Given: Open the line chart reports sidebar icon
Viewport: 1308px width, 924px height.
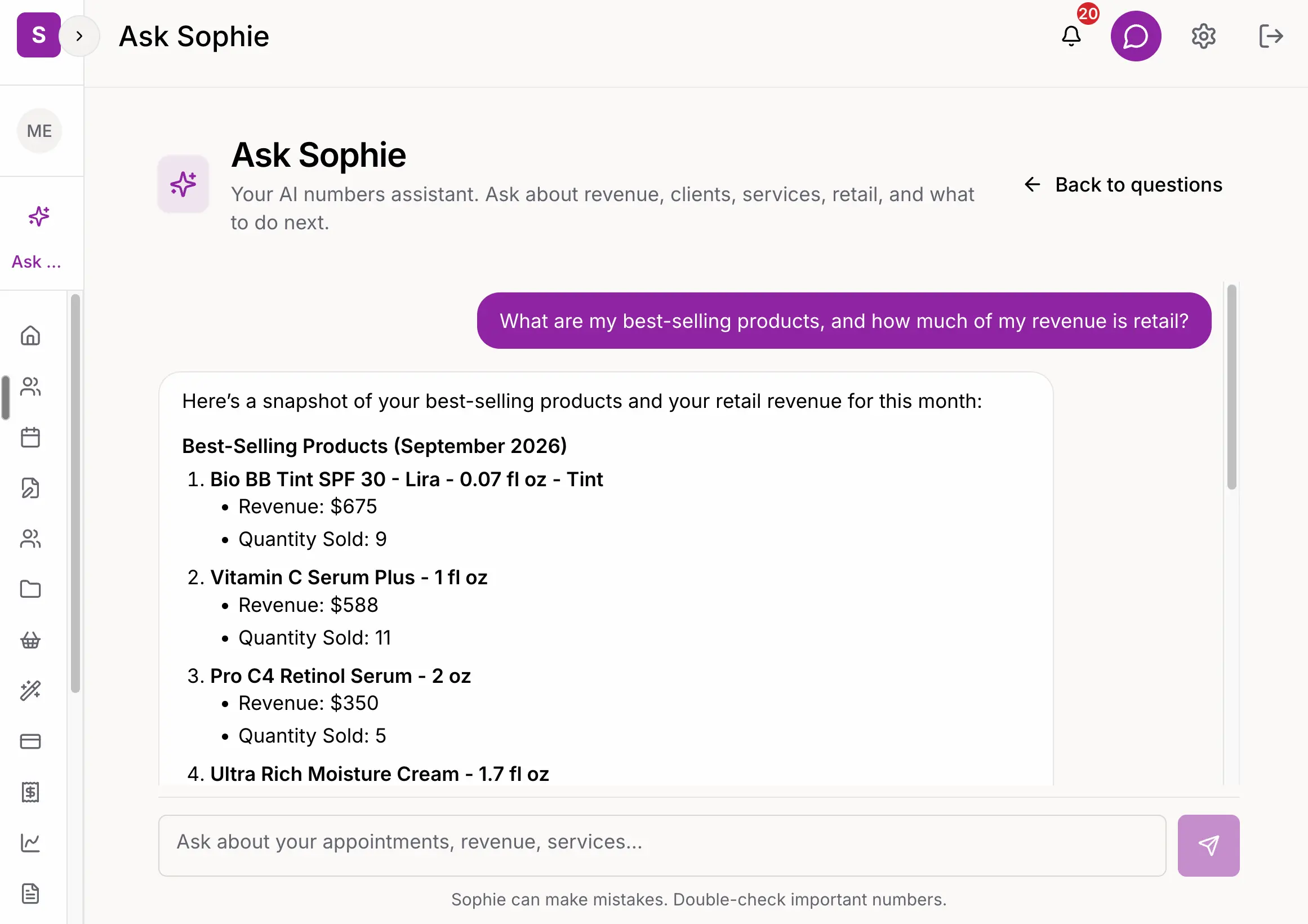Looking at the screenshot, I should click(31, 842).
